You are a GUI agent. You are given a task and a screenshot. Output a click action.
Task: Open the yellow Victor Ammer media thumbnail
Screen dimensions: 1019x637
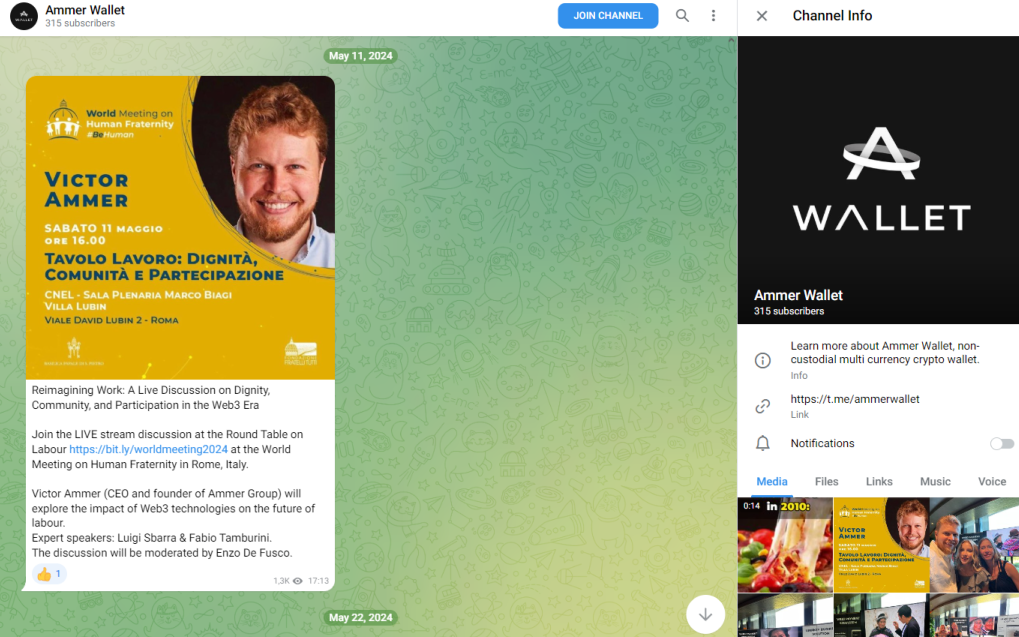click(x=881, y=545)
